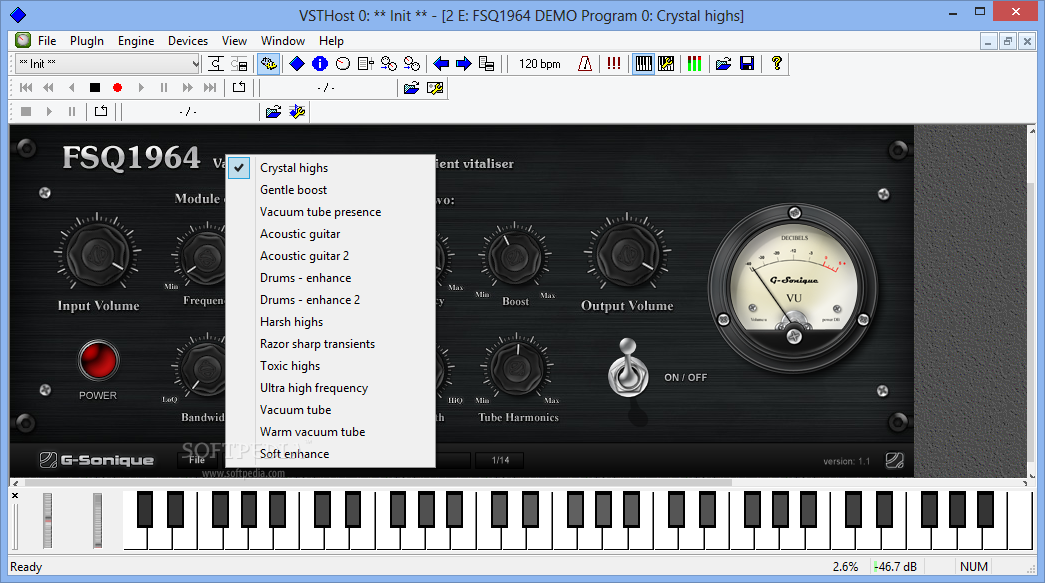Click the plugin File button at bottom
Viewport: 1045px width, 583px height.
pyautogui.click(x=197, y=460)
